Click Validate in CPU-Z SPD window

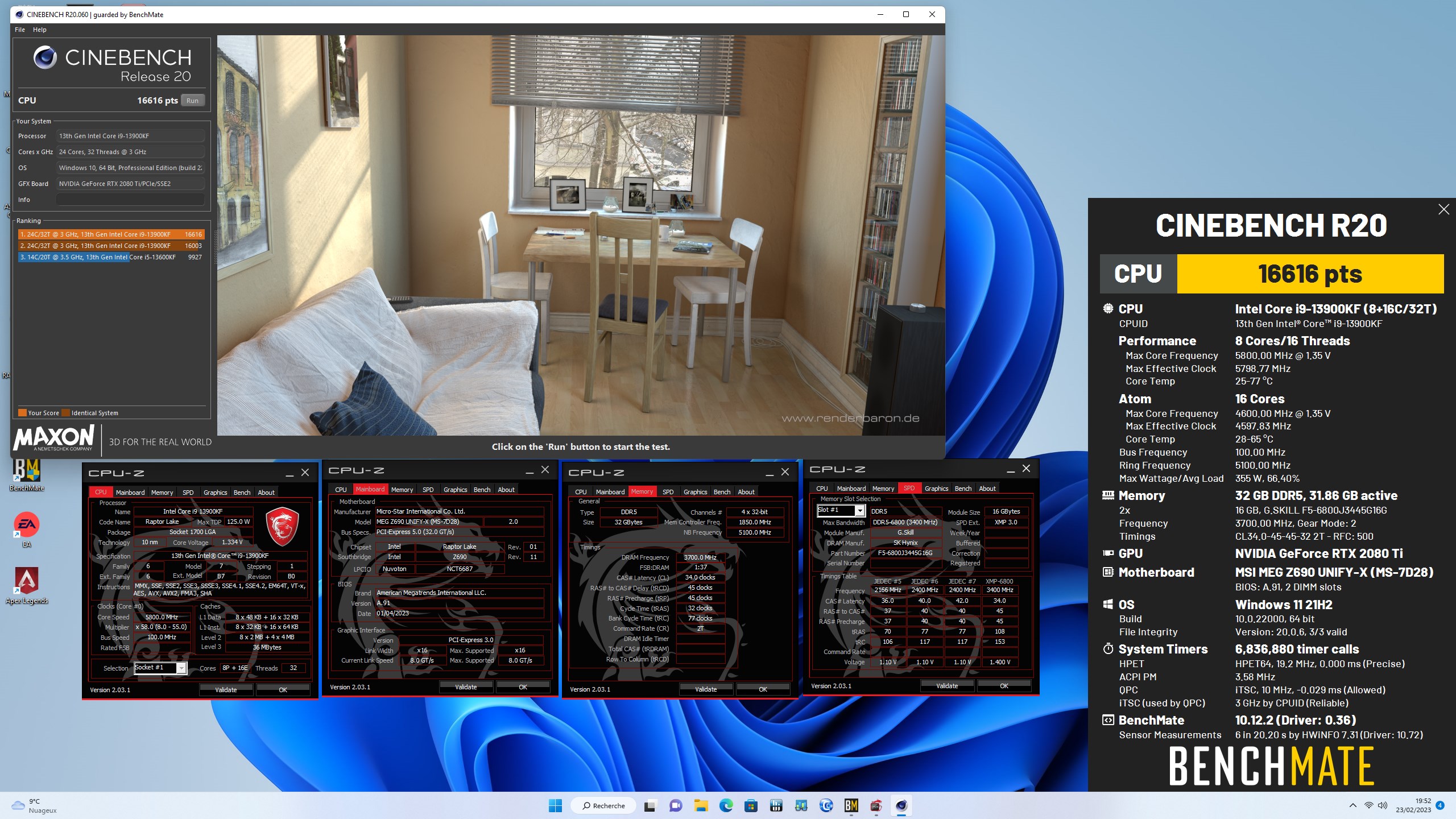[947, 686]
